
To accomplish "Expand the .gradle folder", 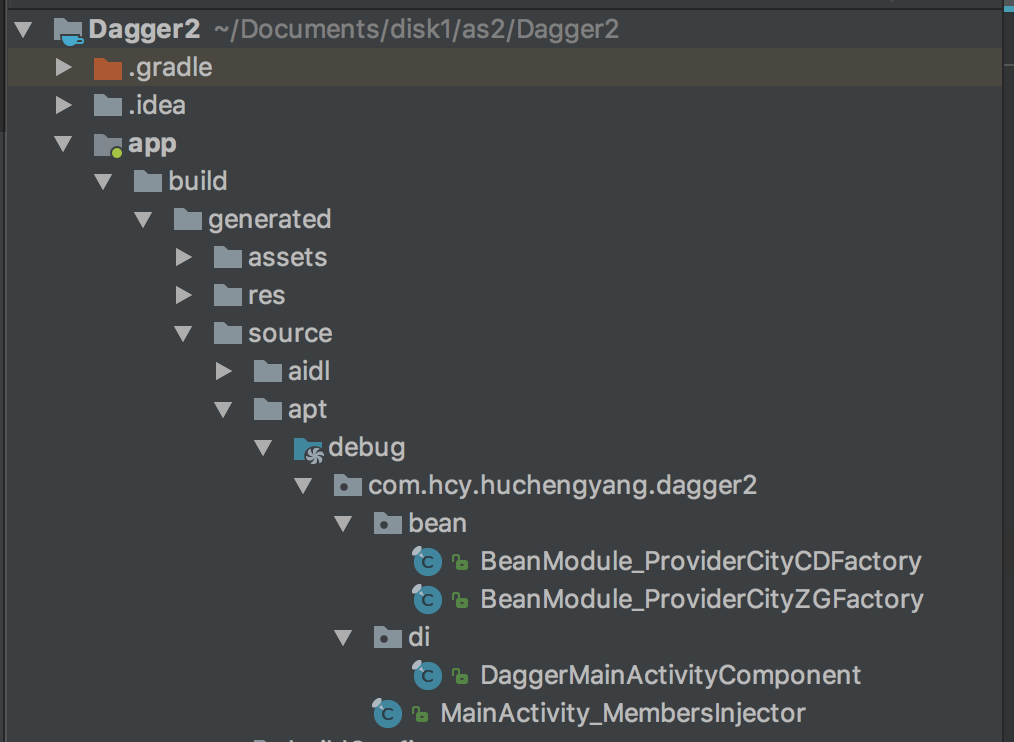I will click(x=64, y=68).
